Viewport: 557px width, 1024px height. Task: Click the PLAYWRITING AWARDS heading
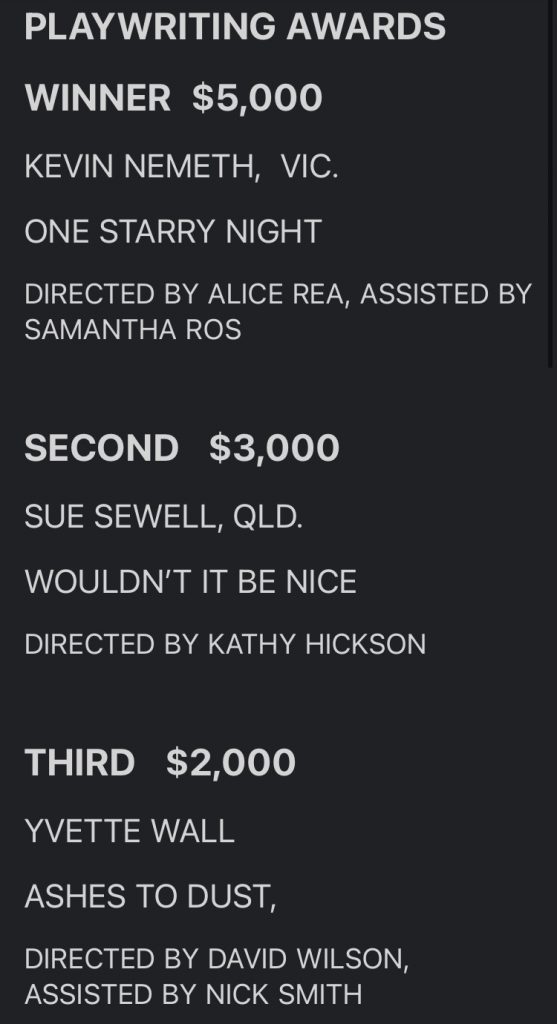pyautogui.click(x=235, y=27)
